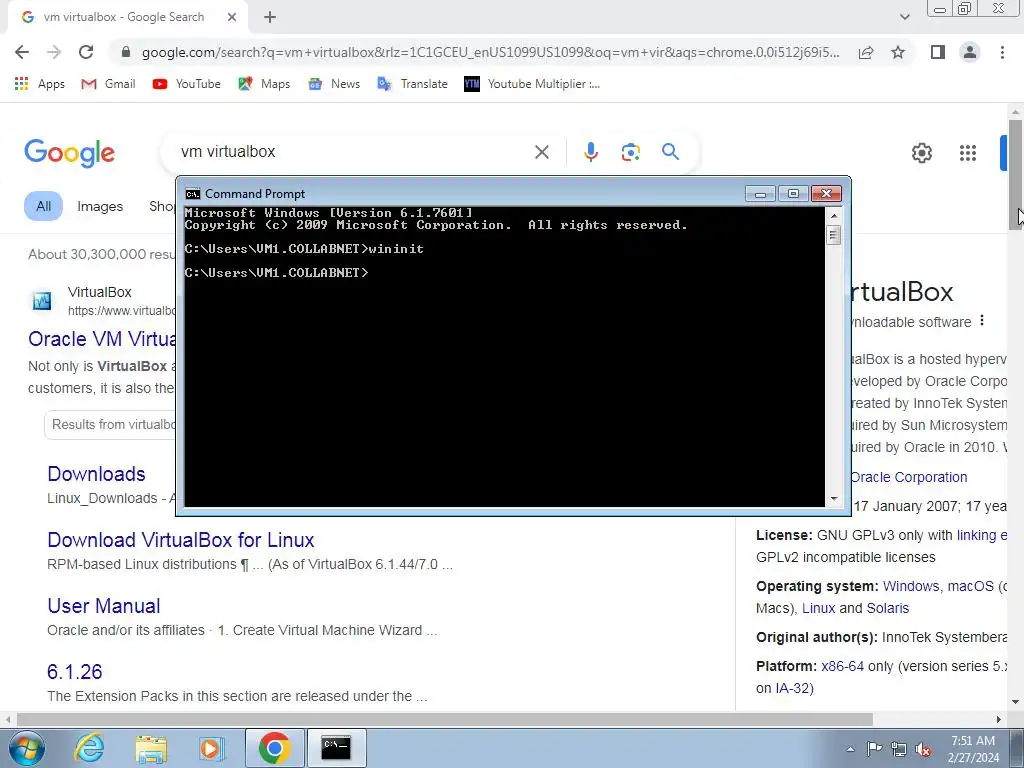Share this page using the share icon
This screenshot has height=768, width=1024.
[866, 52]
